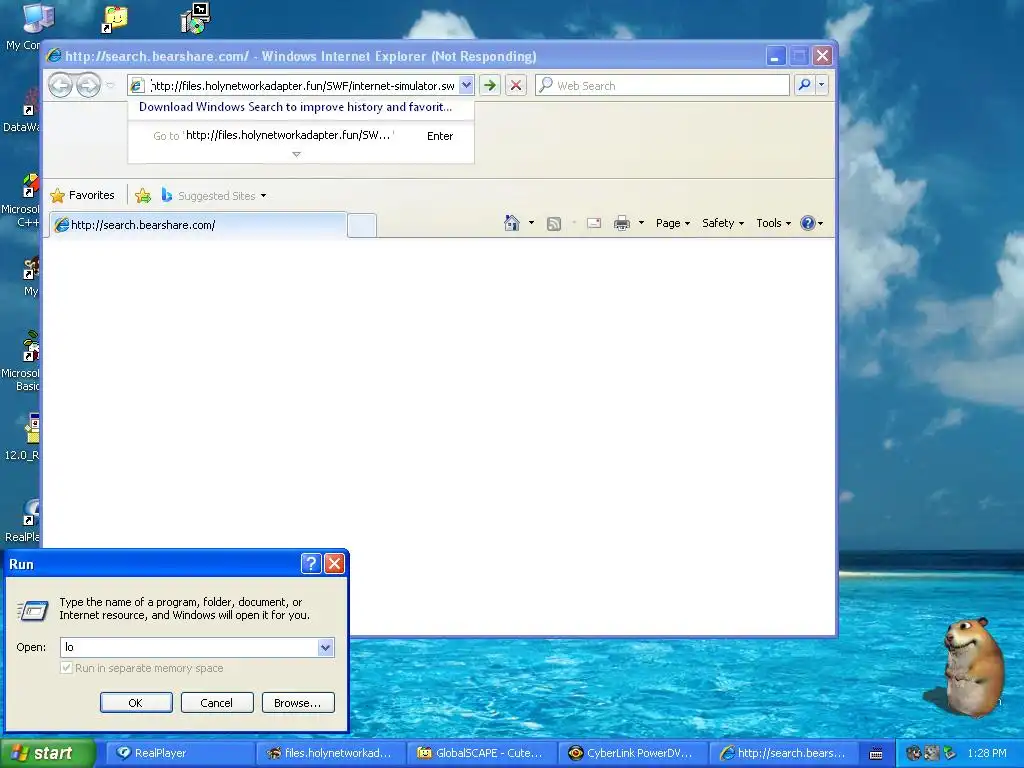The height and width of the screenshot is (768, 1024).
Task: Click Download Windows Search suggestion link
Action: pyautogui.click(x=295, y=107)
